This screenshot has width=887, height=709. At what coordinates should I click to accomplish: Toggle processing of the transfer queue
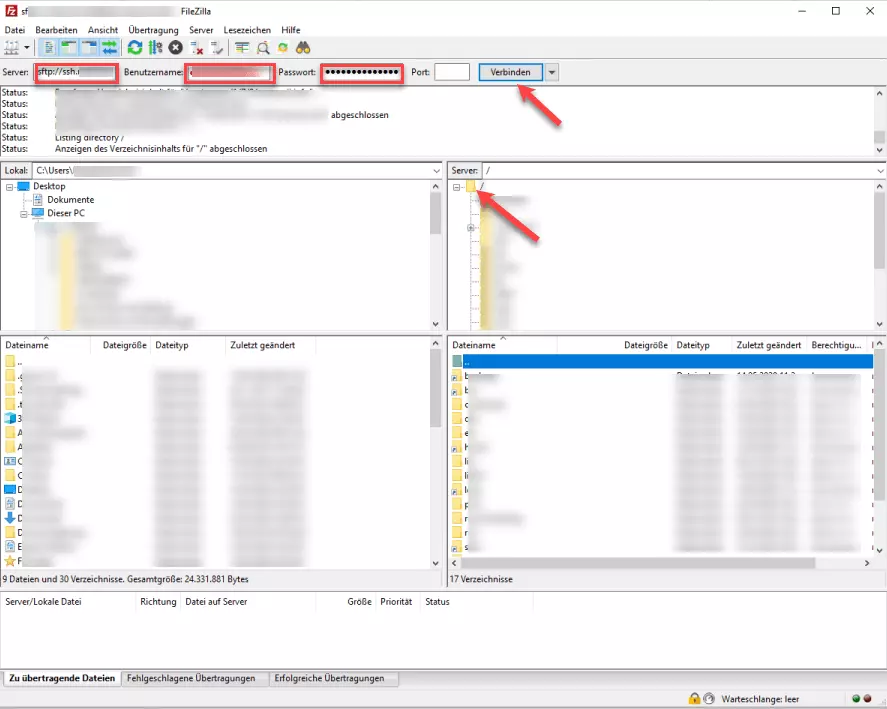pyautogui.click(x=156, y=48)
